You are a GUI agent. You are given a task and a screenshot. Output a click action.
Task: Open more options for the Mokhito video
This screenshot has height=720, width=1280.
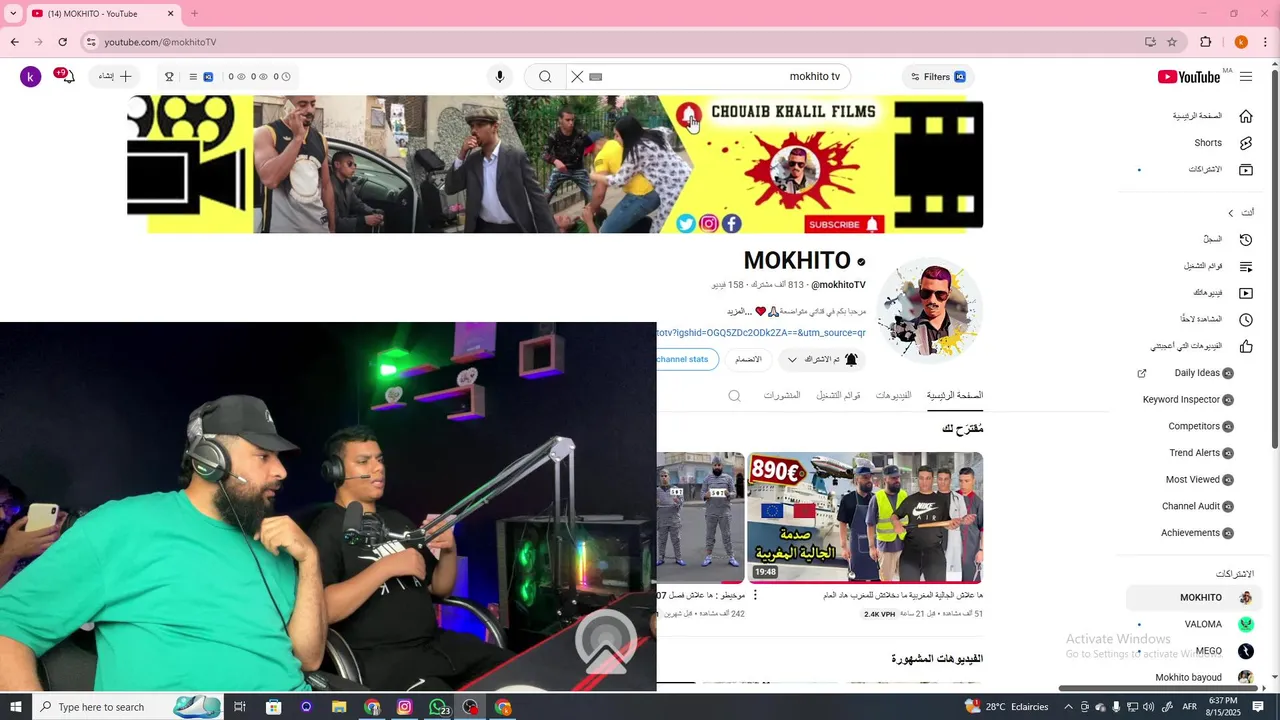755,595
